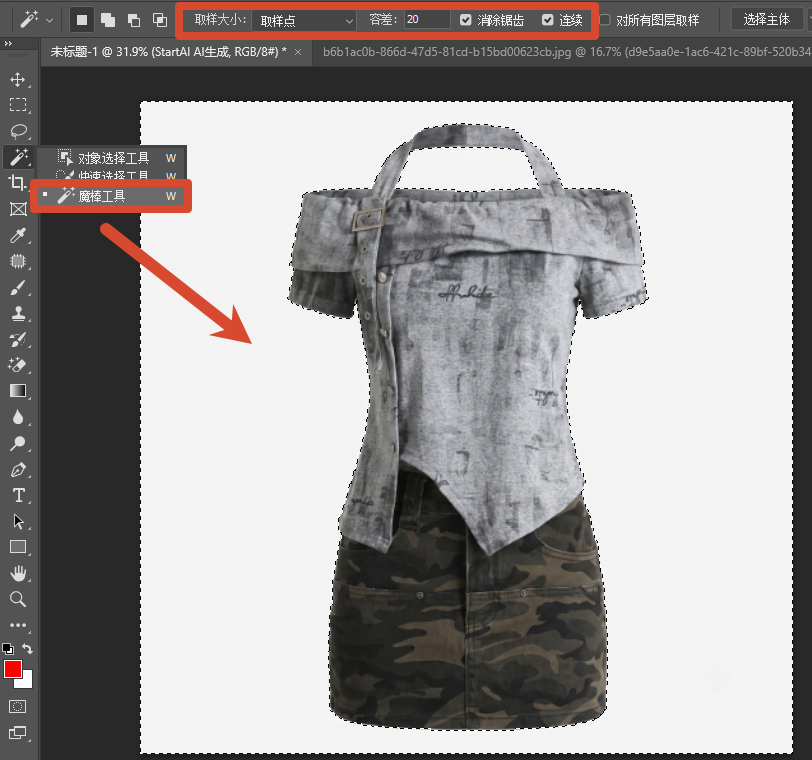Select the Brush tool
This screenshot has height=760, width=812.
(18, 287)
